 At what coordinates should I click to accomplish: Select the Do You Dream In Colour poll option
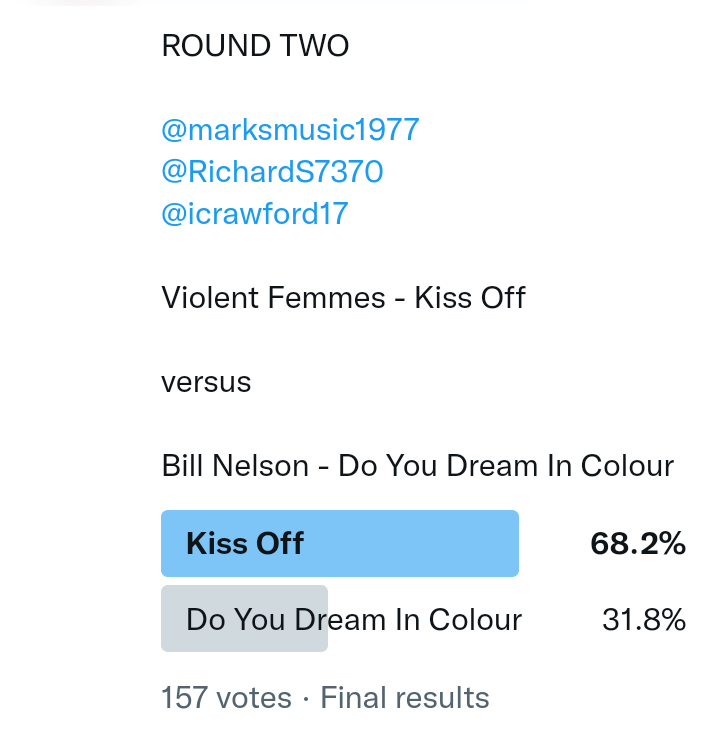coord(354,620)
